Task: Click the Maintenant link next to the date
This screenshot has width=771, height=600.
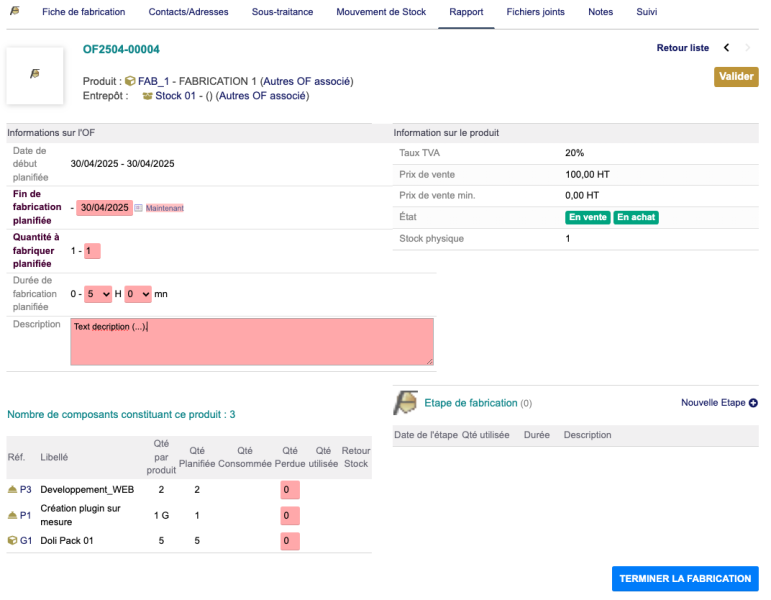Action: click(165, 208)
